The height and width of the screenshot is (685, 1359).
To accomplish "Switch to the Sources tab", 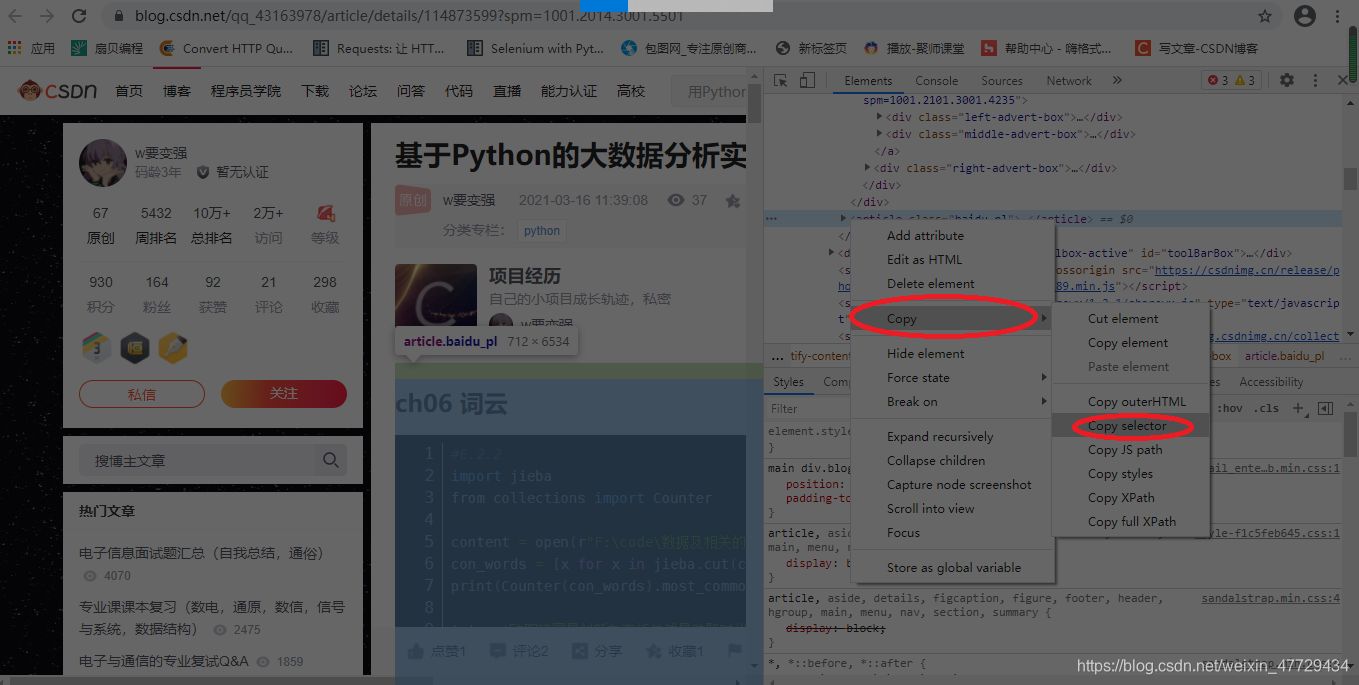I will click(x=1001, y=81).
